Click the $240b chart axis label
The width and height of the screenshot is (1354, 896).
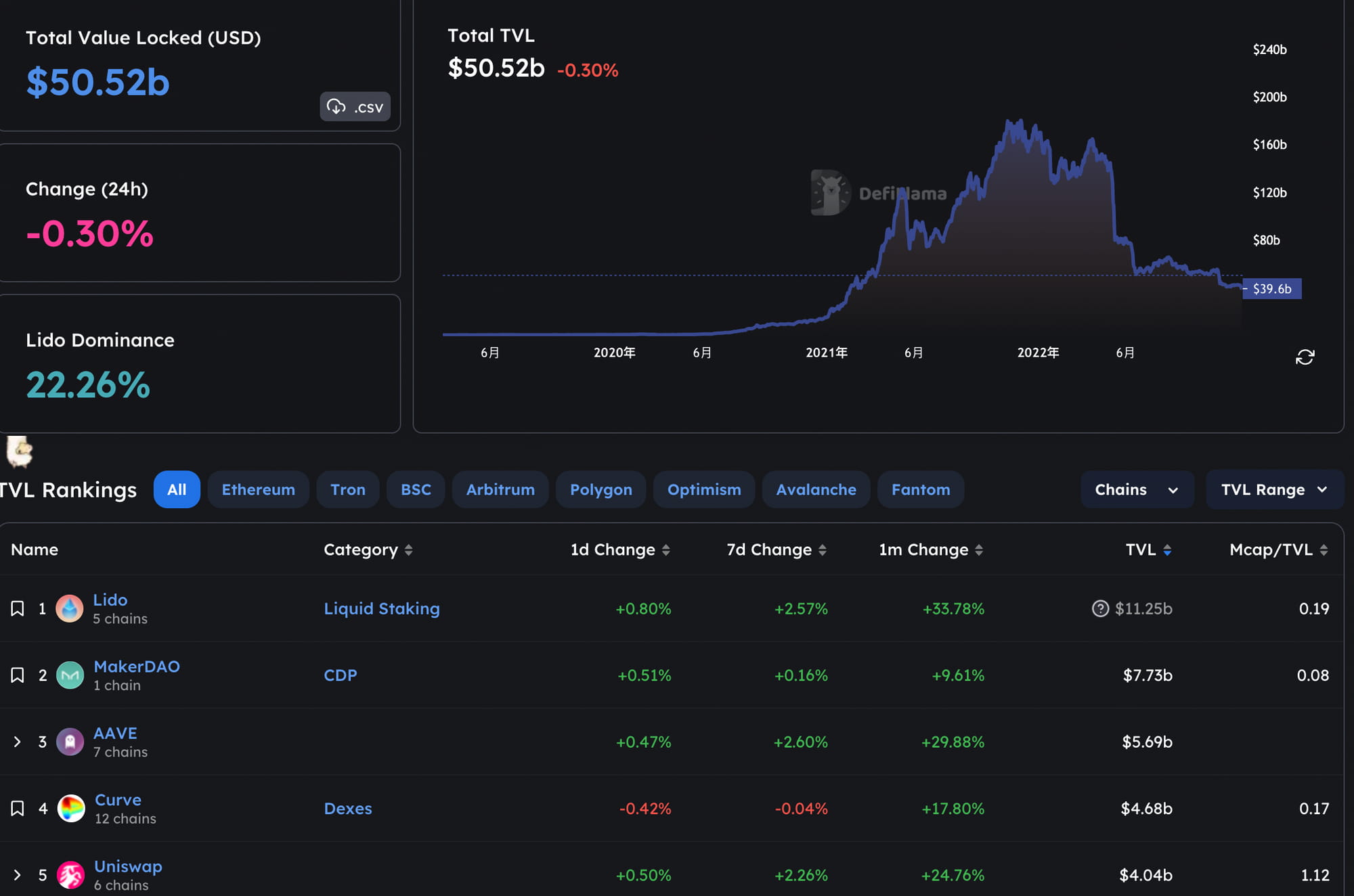click(1269, 49)
